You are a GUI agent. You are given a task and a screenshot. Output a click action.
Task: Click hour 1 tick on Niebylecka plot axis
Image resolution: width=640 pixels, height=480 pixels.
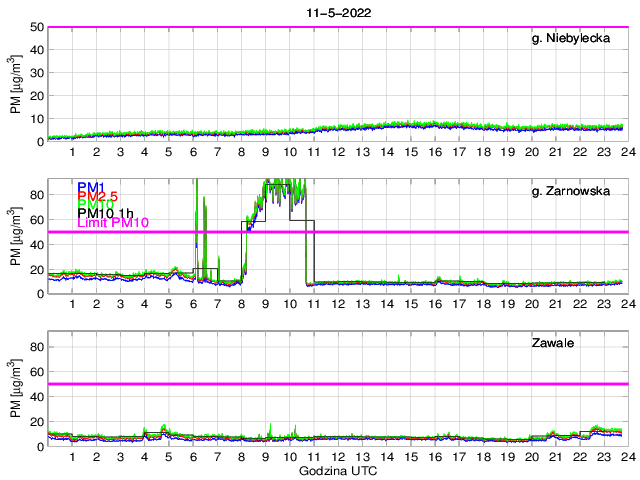point(72,152)
